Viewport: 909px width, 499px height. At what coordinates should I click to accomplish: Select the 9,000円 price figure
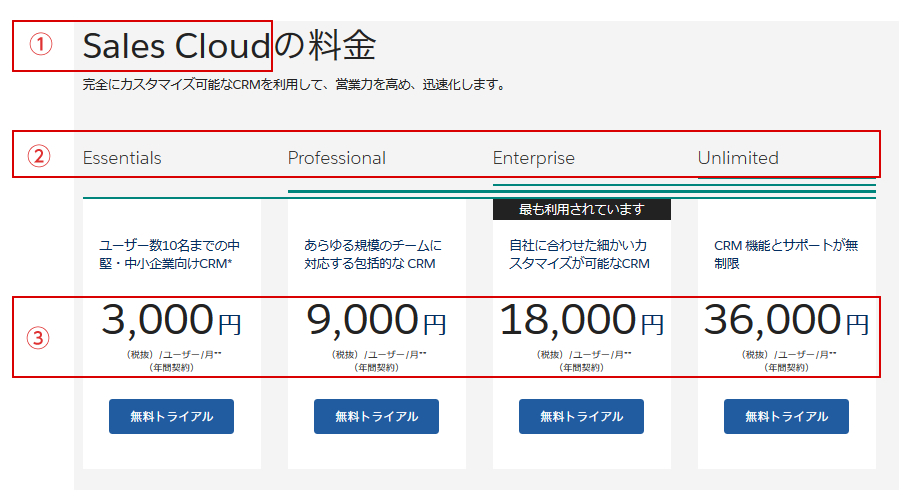[x=376, y=321]
